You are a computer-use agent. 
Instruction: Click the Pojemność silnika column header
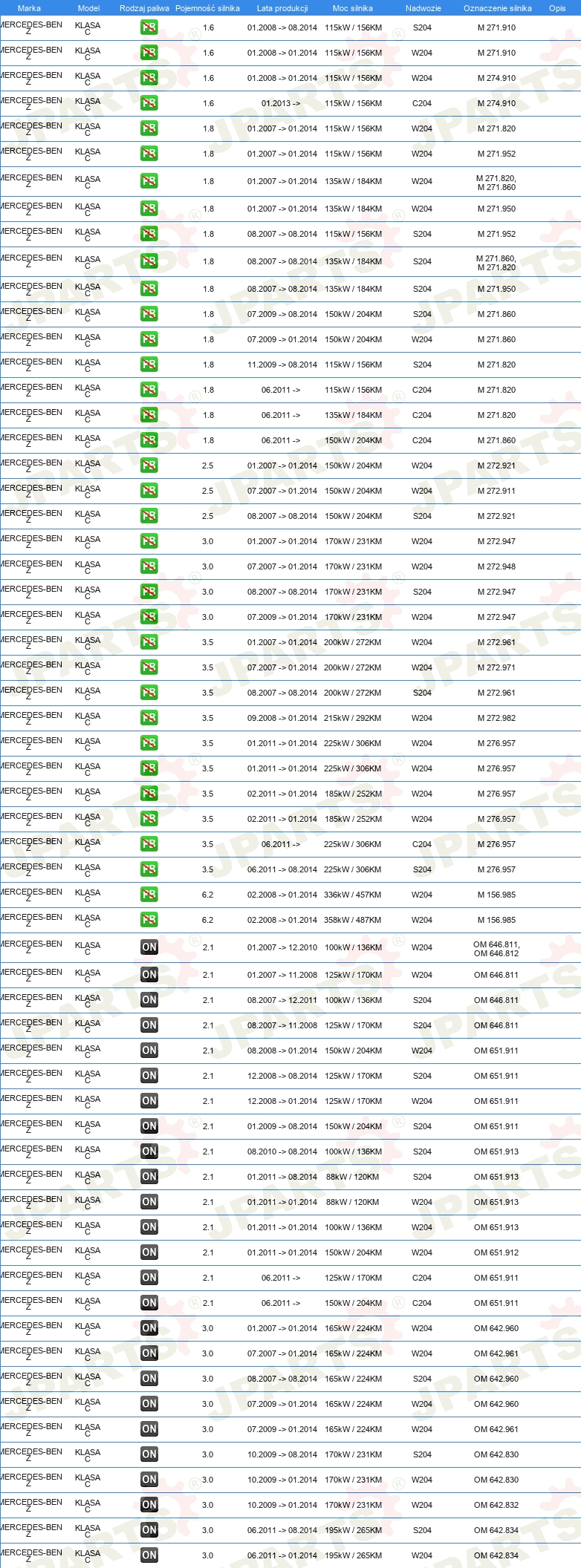pyautogui.click(x=207, y=8)
